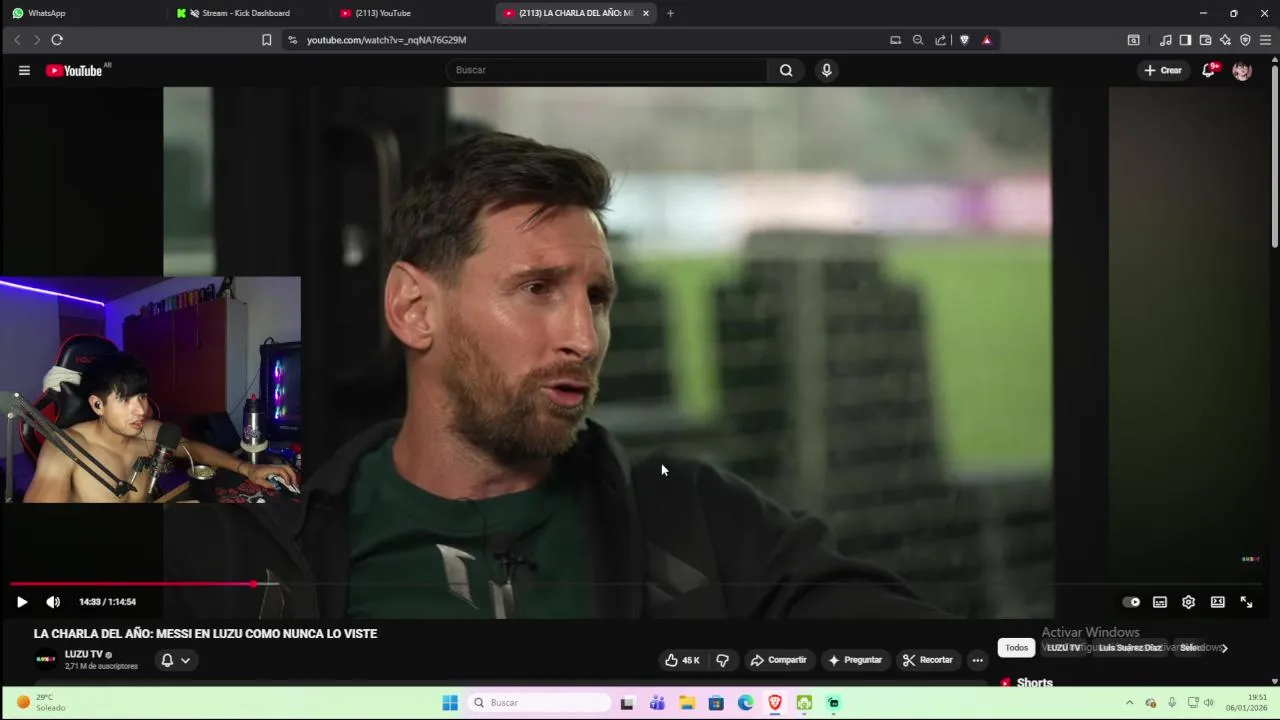The image size is (1280, 720).
Task: Open the browser main hamburger menu
Action: 1265,40
